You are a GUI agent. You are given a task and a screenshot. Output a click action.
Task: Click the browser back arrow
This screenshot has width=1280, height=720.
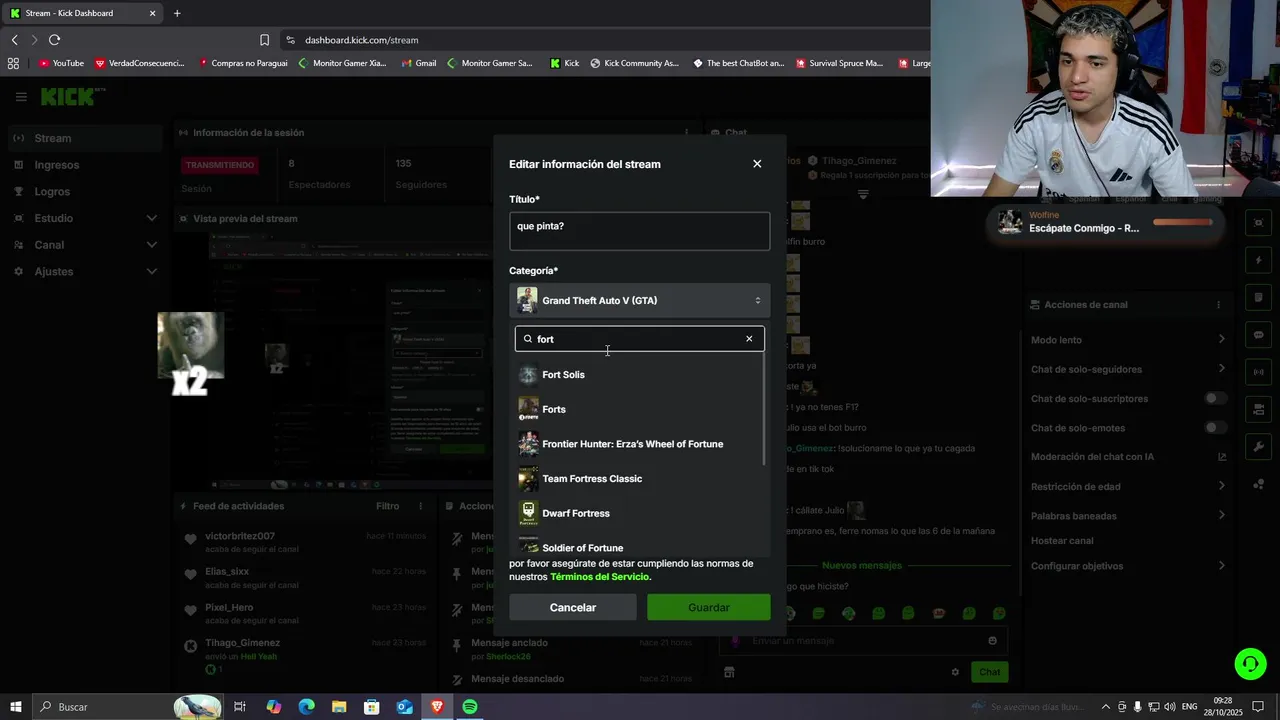click(14, 40)
